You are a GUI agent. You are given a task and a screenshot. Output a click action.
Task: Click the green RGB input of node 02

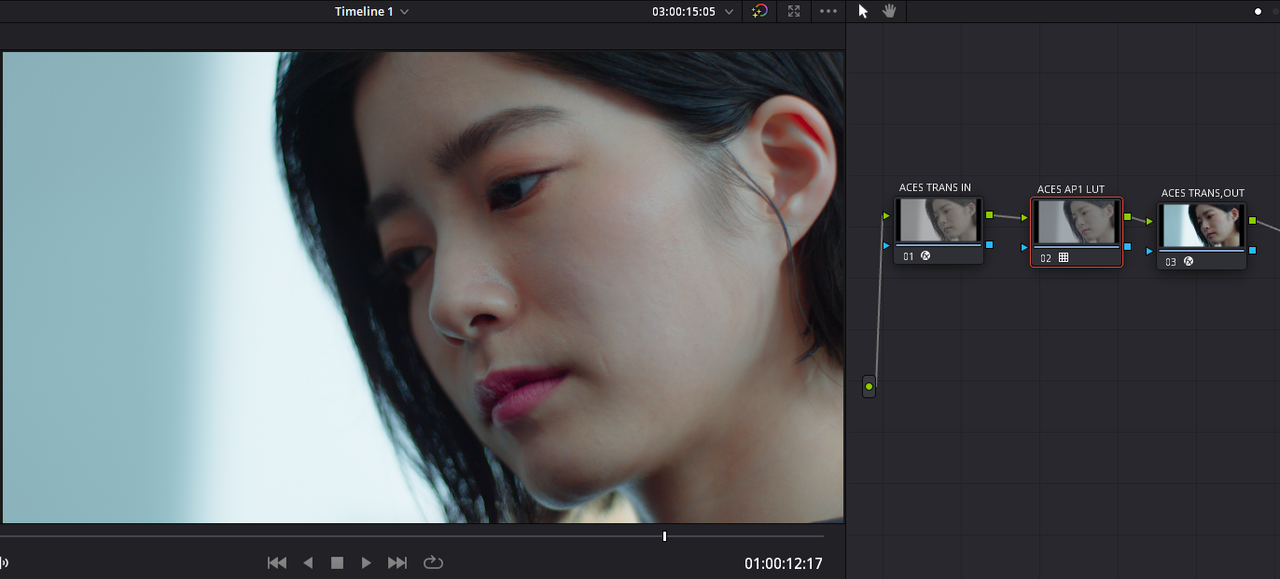pyautogui.click(x=1024, y=217)
